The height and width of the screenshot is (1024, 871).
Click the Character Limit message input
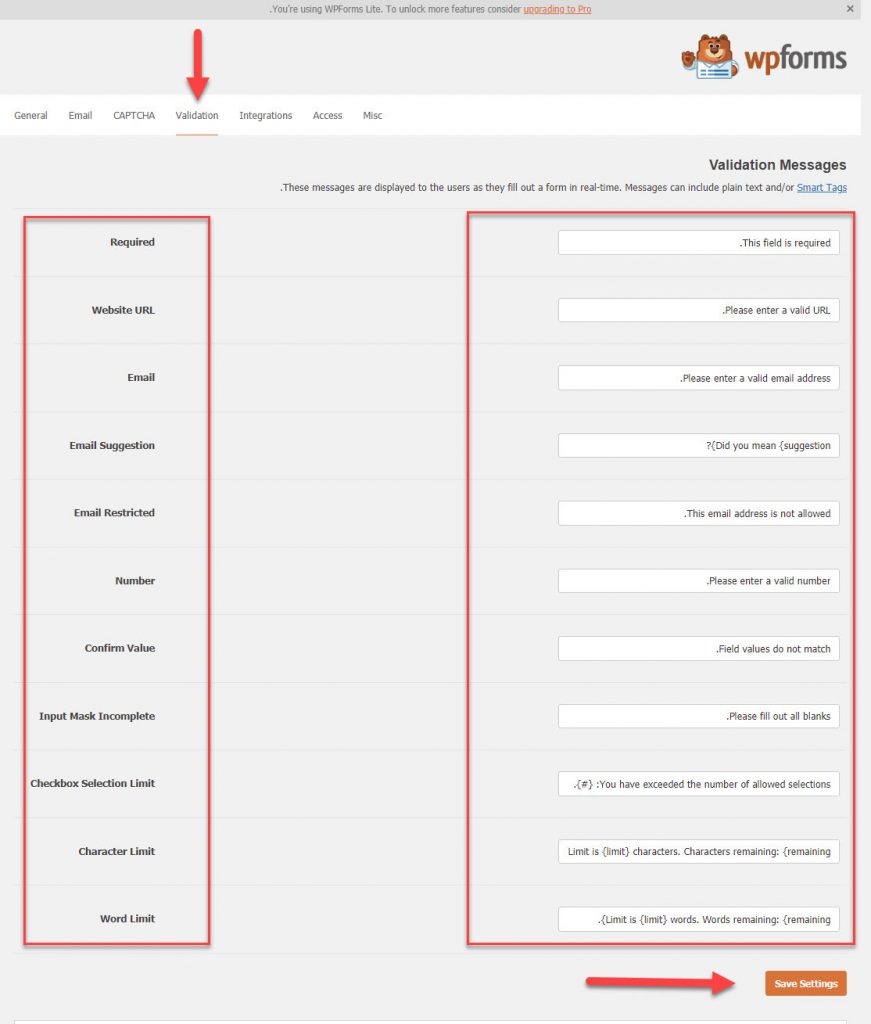(698, 851)
